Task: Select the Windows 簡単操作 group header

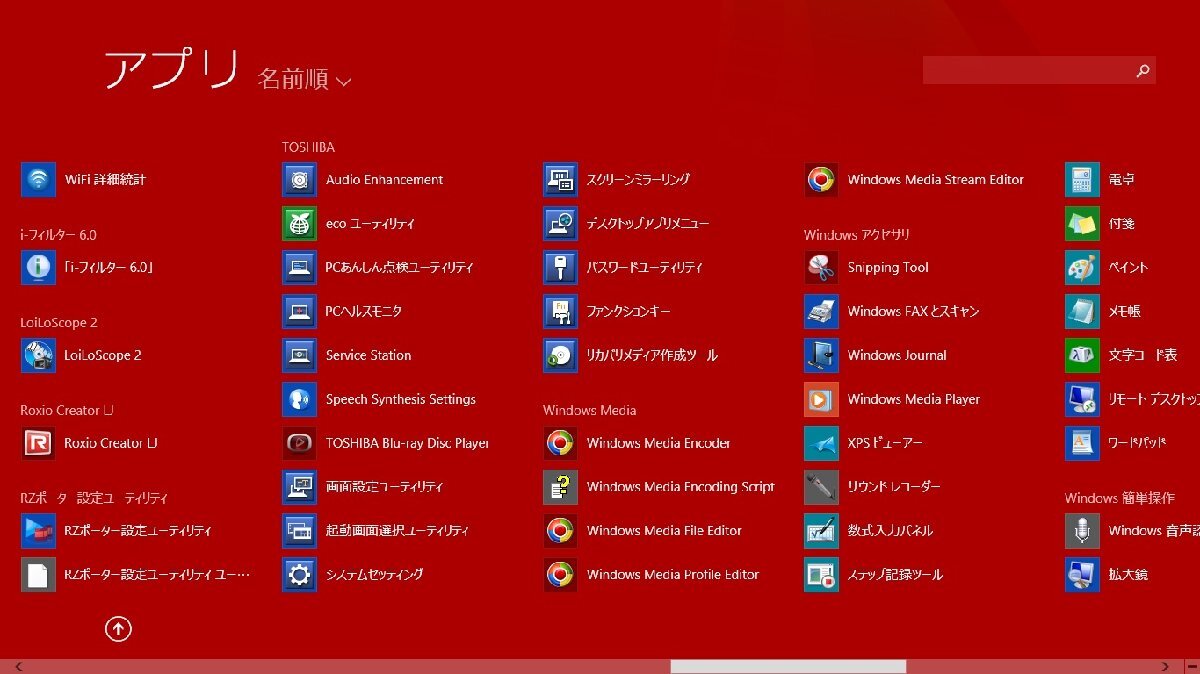Action: [x=1119, y=498]
